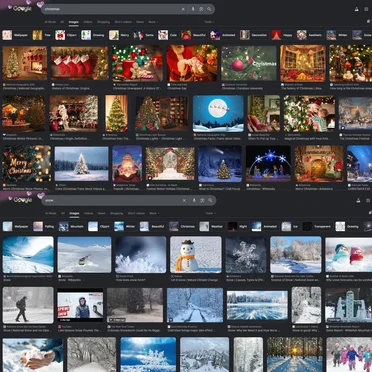Apply Transparent filter chip in snow results

coord(317,226)
